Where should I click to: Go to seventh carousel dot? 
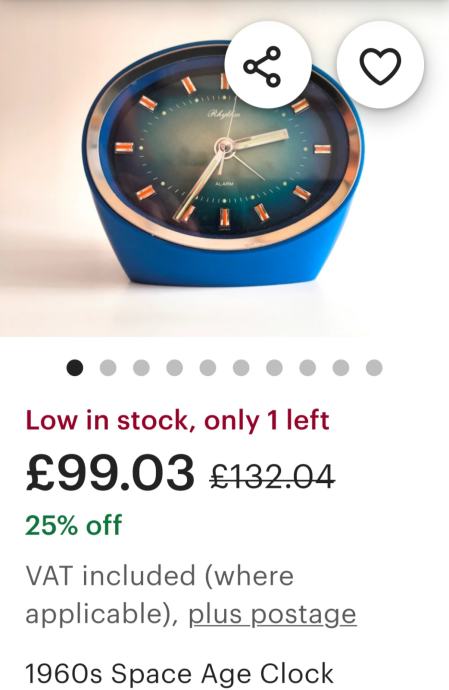[274, 367]
